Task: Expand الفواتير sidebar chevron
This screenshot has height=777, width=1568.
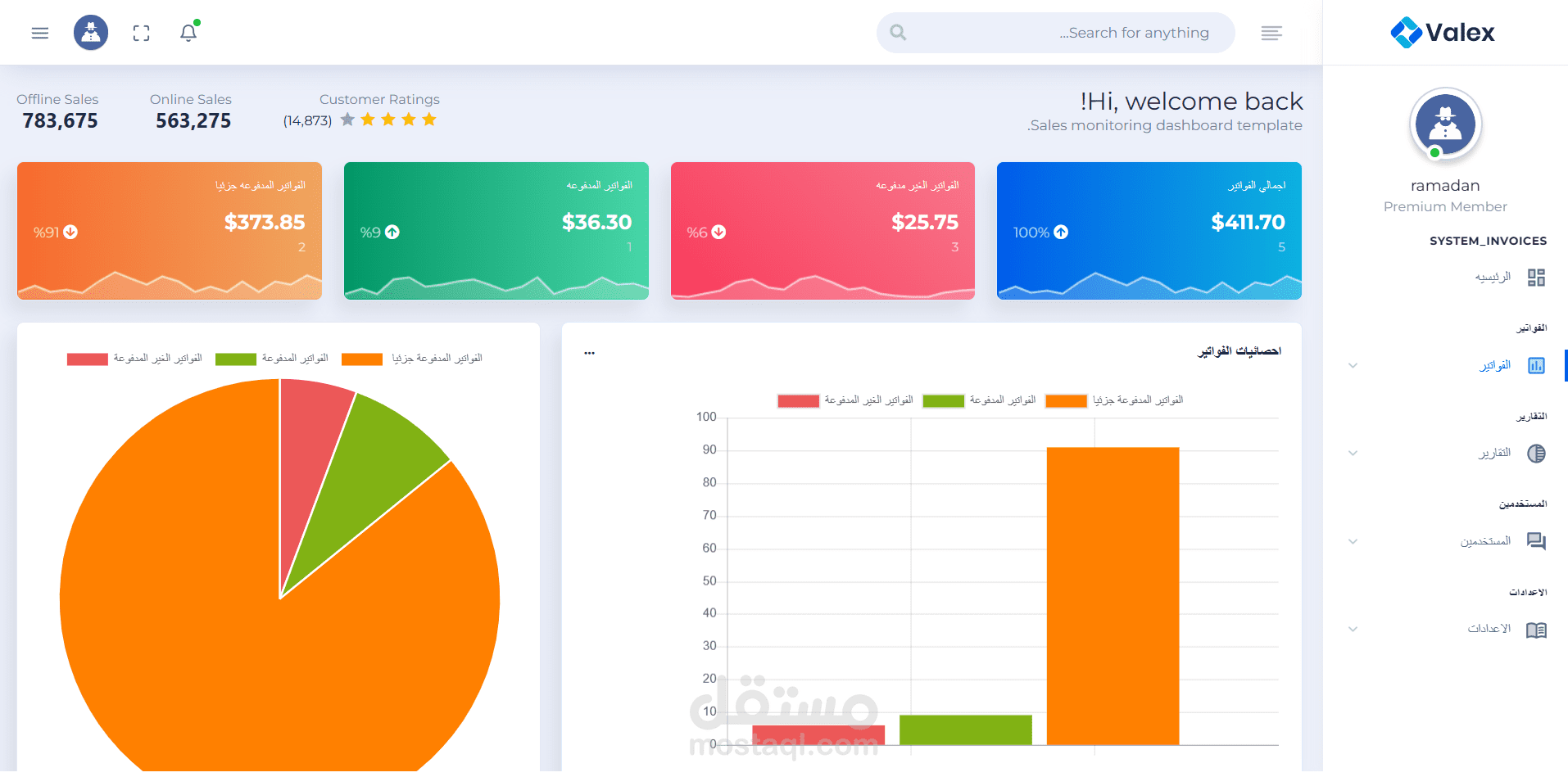Action: (1353, 365)
